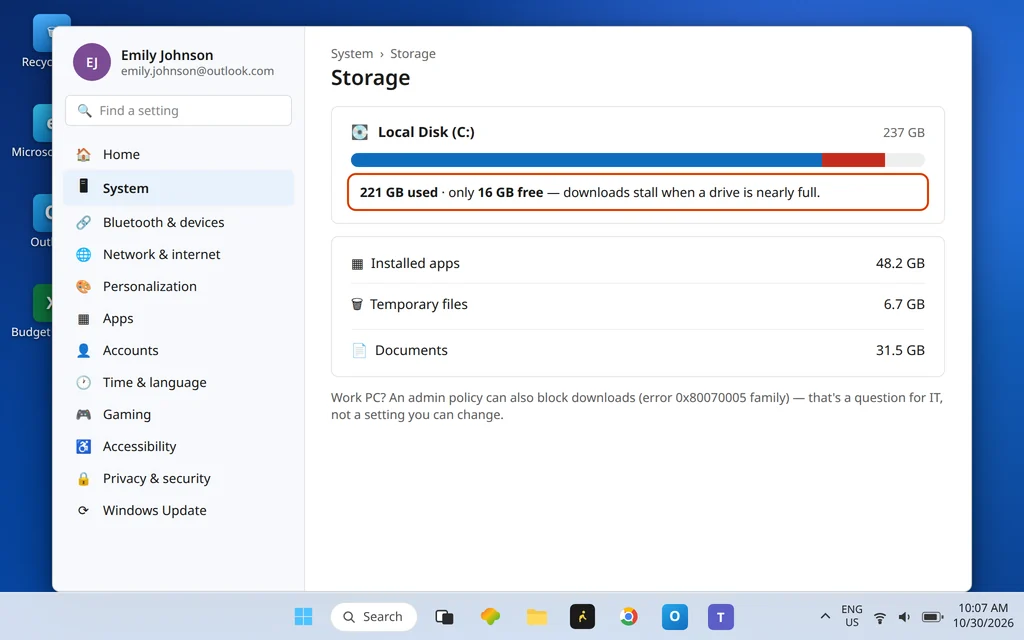
Task: Click the Privacy & security lock icon
Action: (84, 478)
